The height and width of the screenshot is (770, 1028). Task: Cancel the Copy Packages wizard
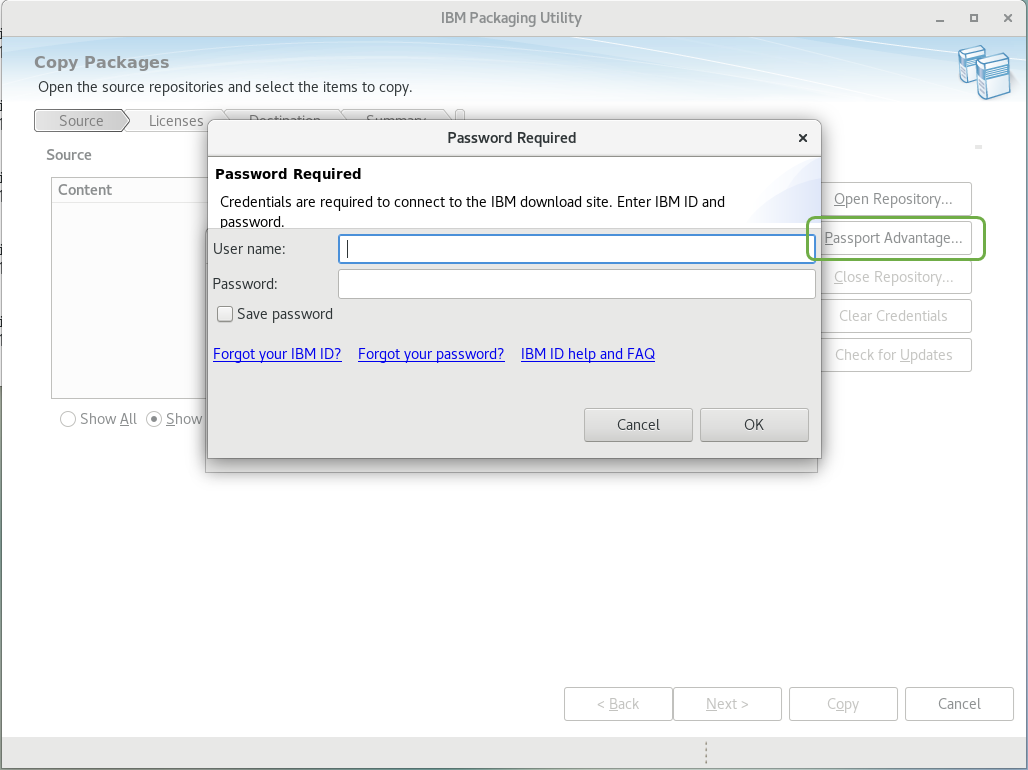pyautogui.click(x=959, y=704)
